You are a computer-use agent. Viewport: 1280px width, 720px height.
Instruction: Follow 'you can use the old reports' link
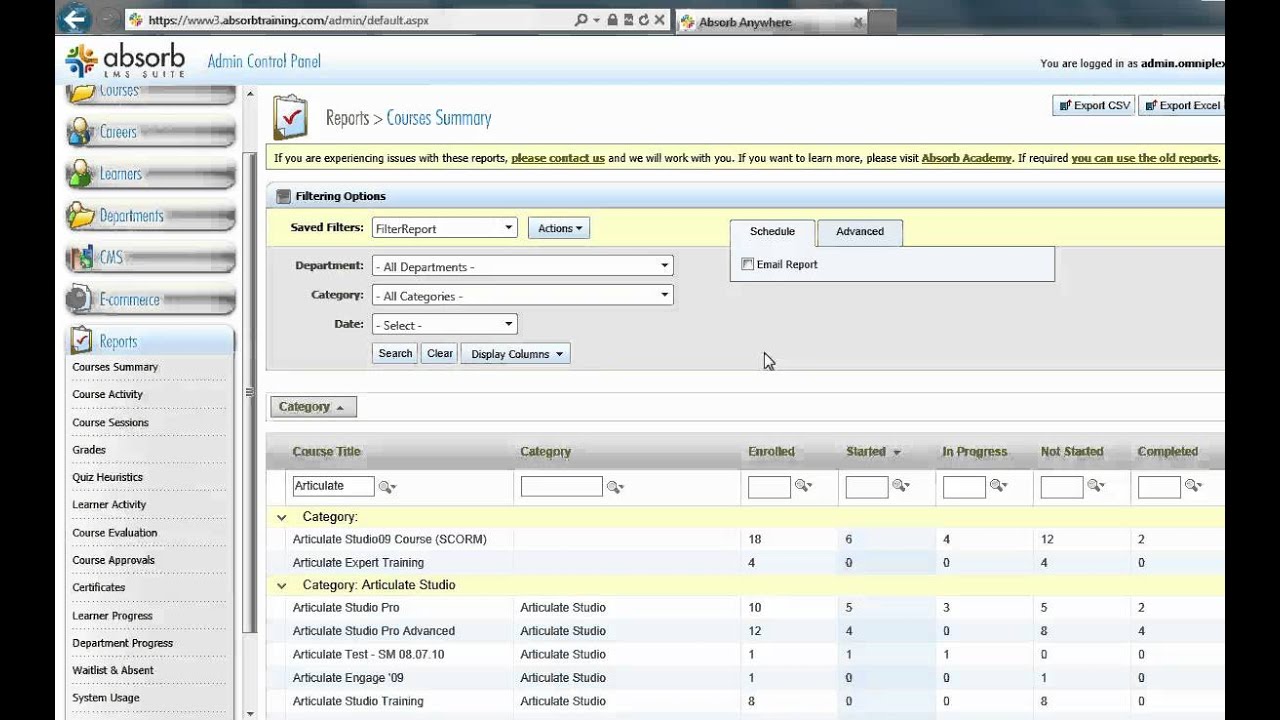(1144, 158)
